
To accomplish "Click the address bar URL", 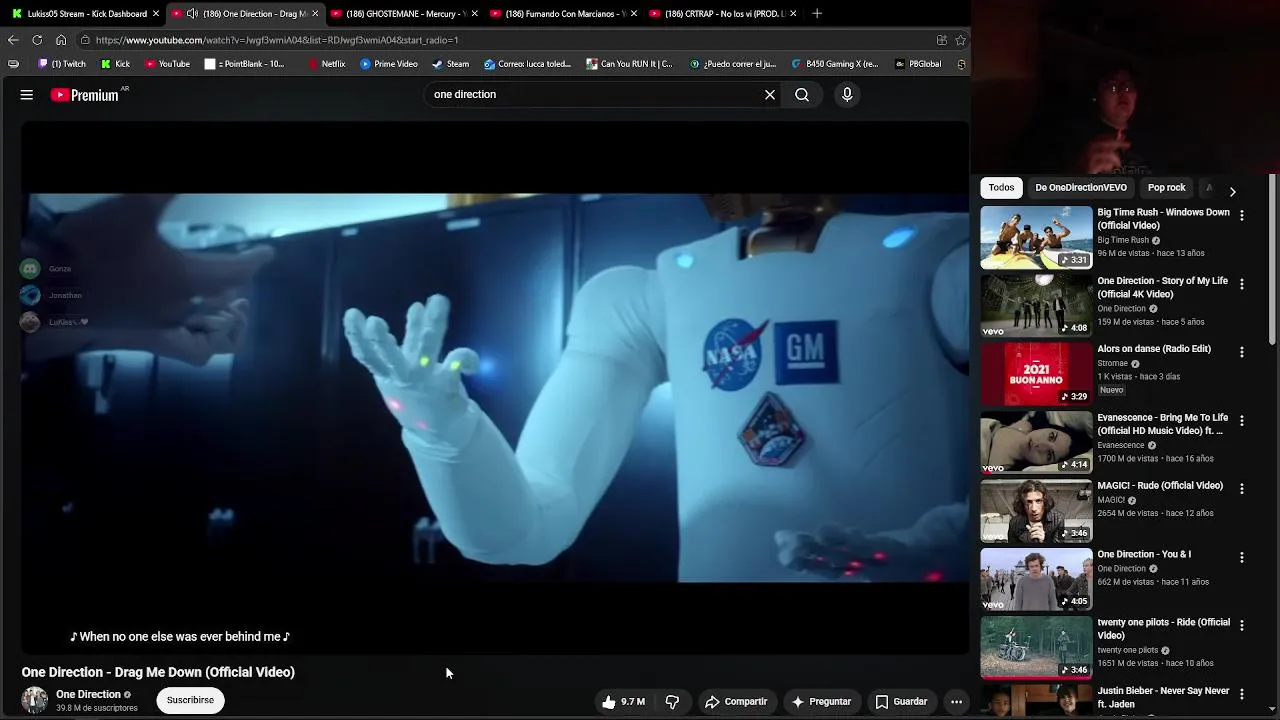I will click(277, 40).
